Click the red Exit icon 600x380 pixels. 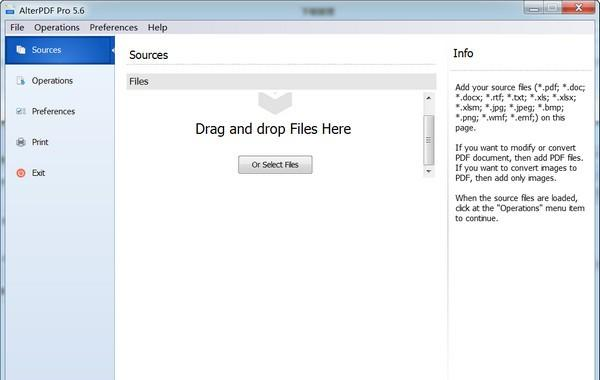(21, 173)
